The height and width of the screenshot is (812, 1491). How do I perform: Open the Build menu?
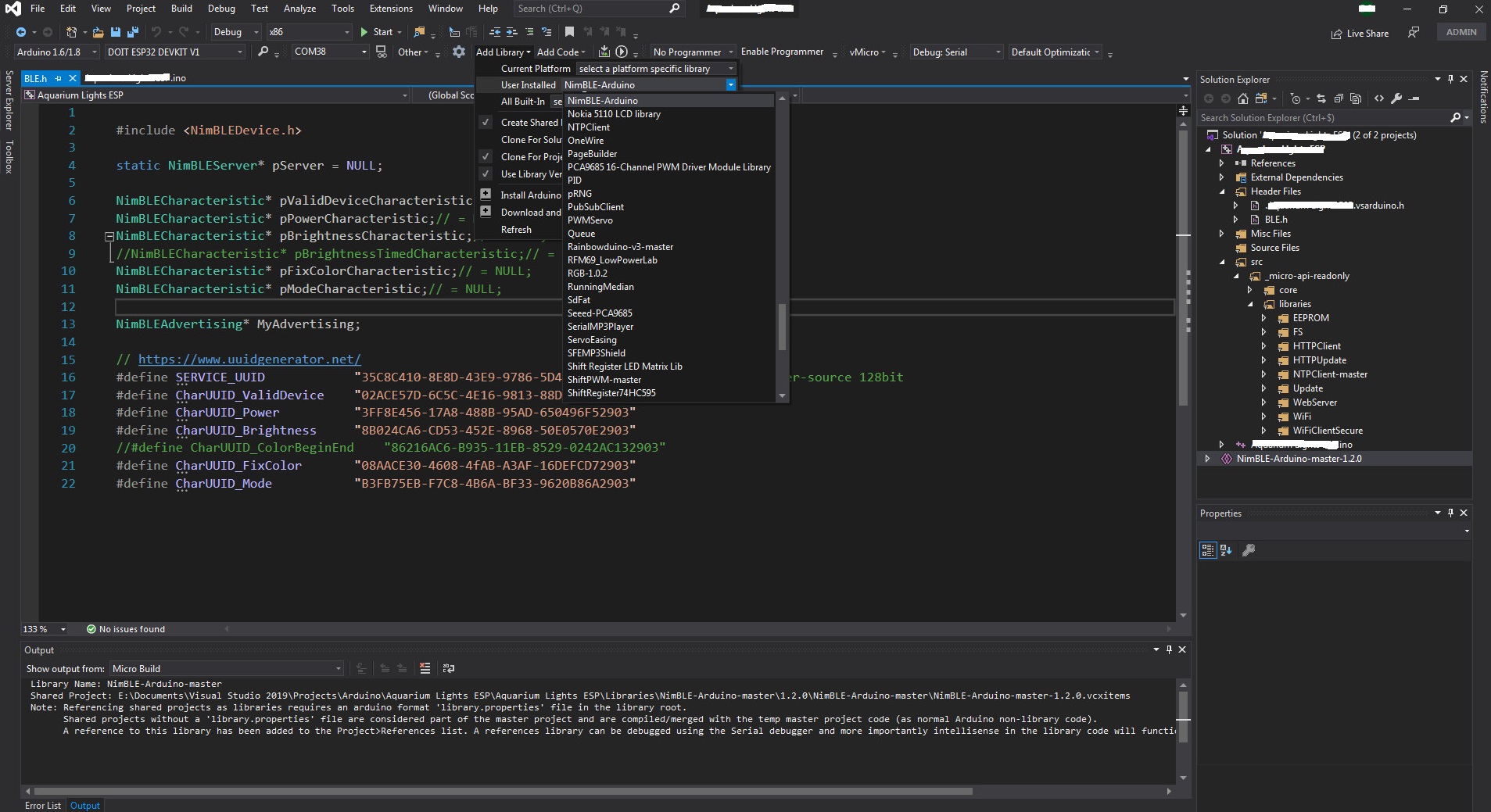181,9
